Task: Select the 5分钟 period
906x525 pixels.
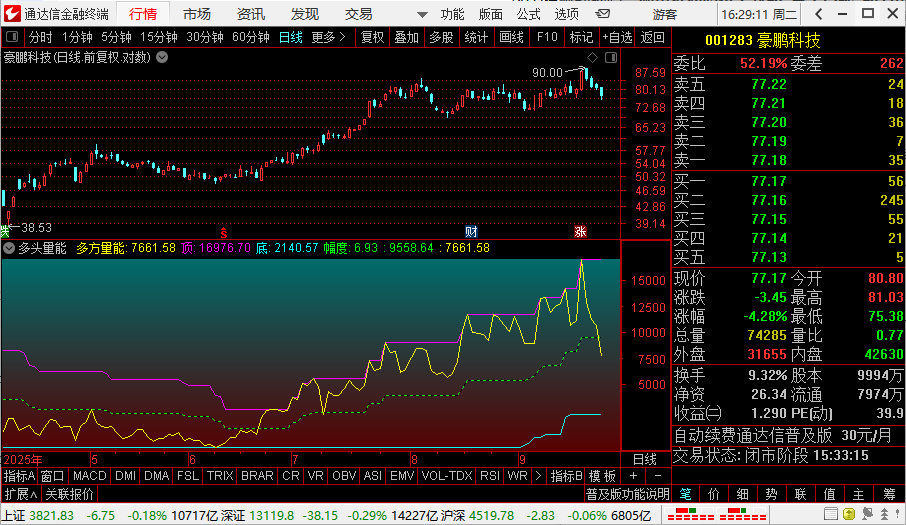Action: pos(116,38)
